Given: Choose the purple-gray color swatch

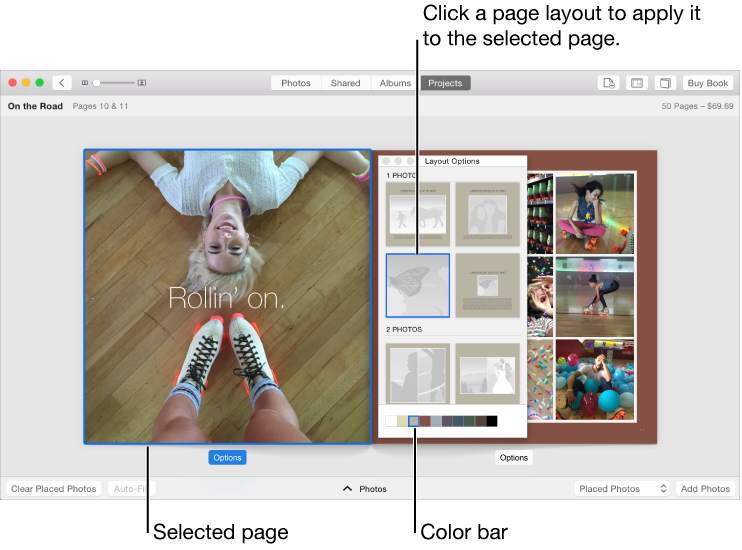Looking at the screenshot, I should pyautogui.click(x=447, y=421).
